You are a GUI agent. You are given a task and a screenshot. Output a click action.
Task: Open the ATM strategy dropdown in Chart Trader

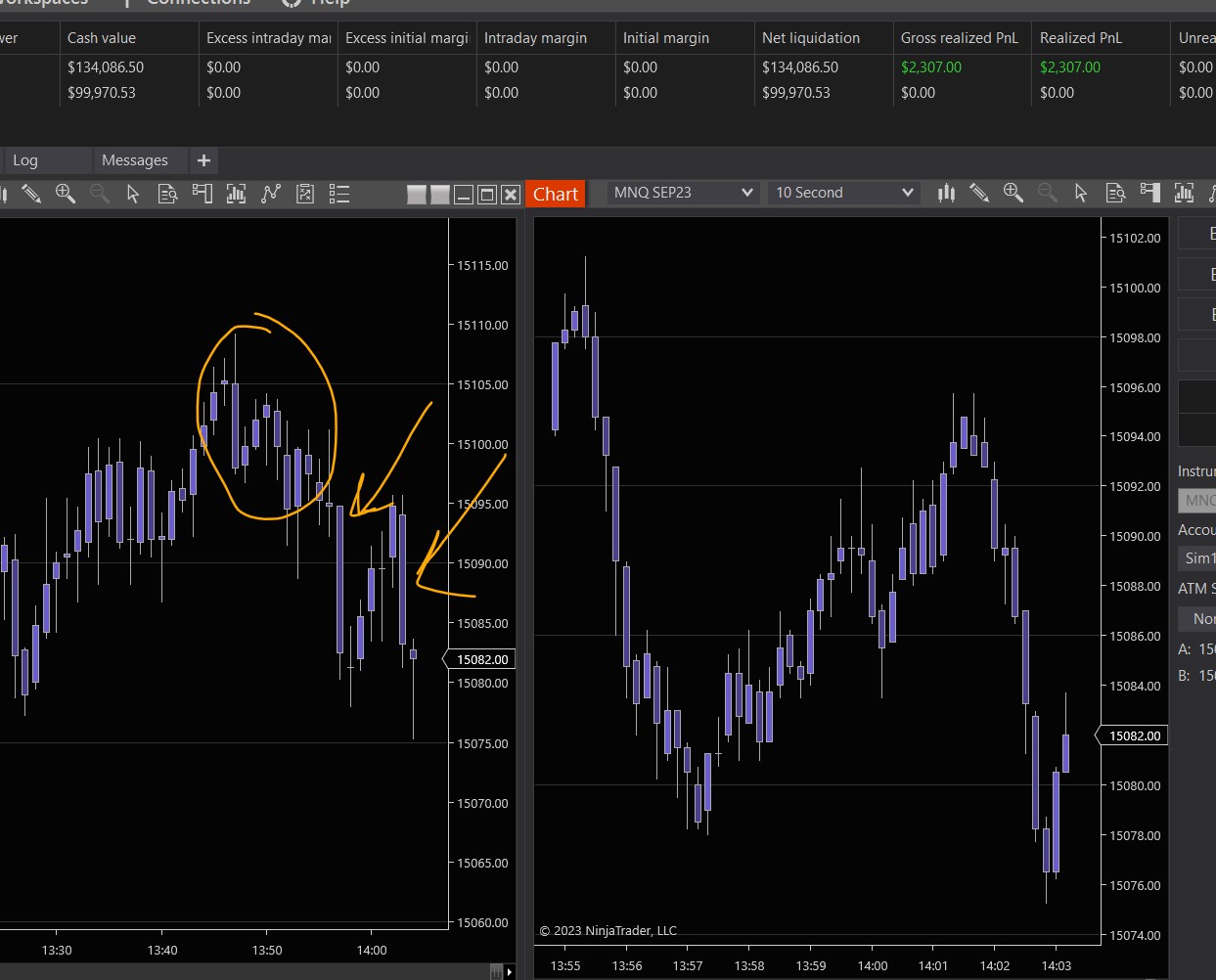click(1197, 618)
